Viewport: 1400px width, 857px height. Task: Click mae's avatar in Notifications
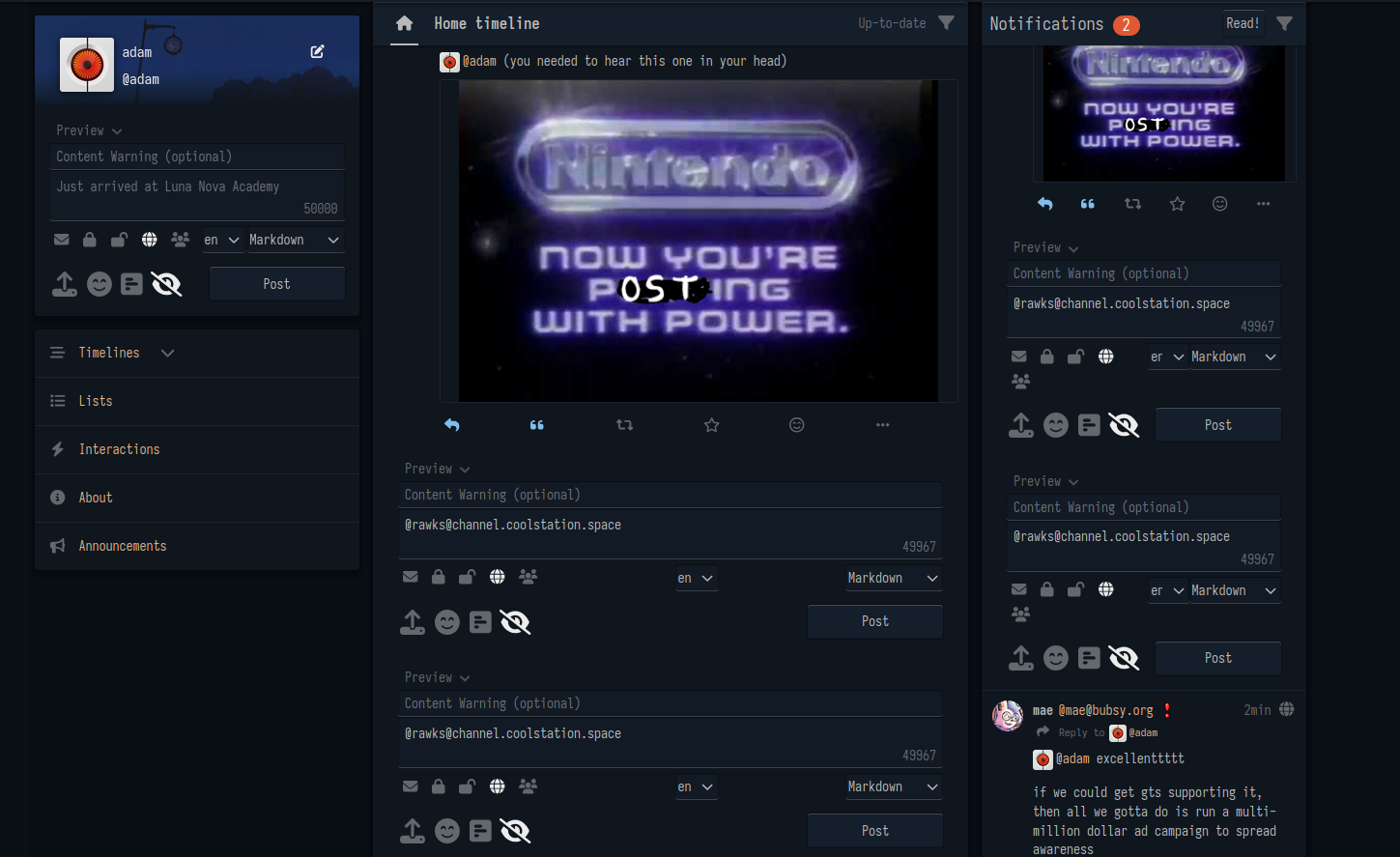coord(1008,716)
